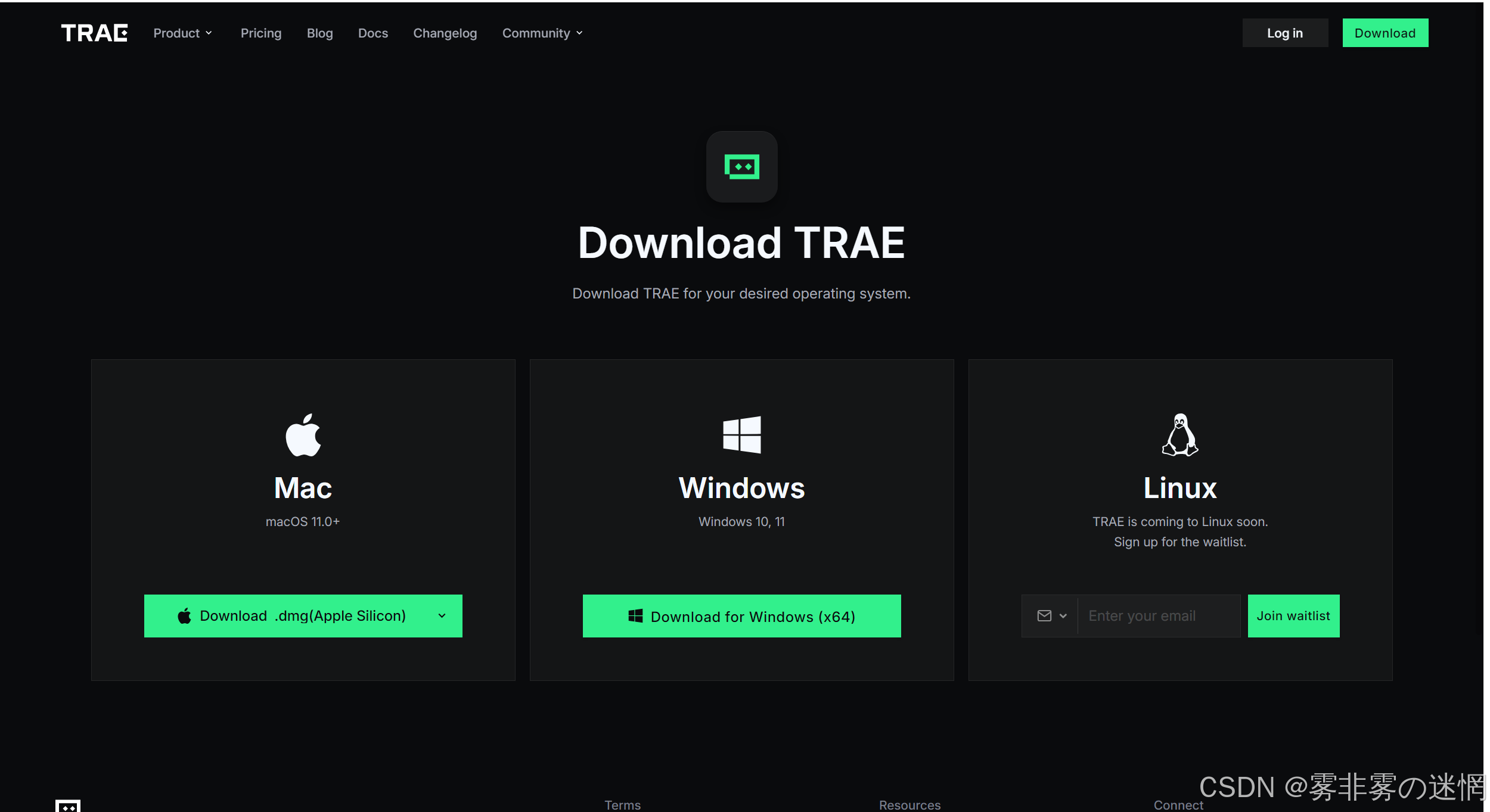The width and height of the screenshot is (1490, 812).
Task: Go to the Pricing page
Action: 261,33
